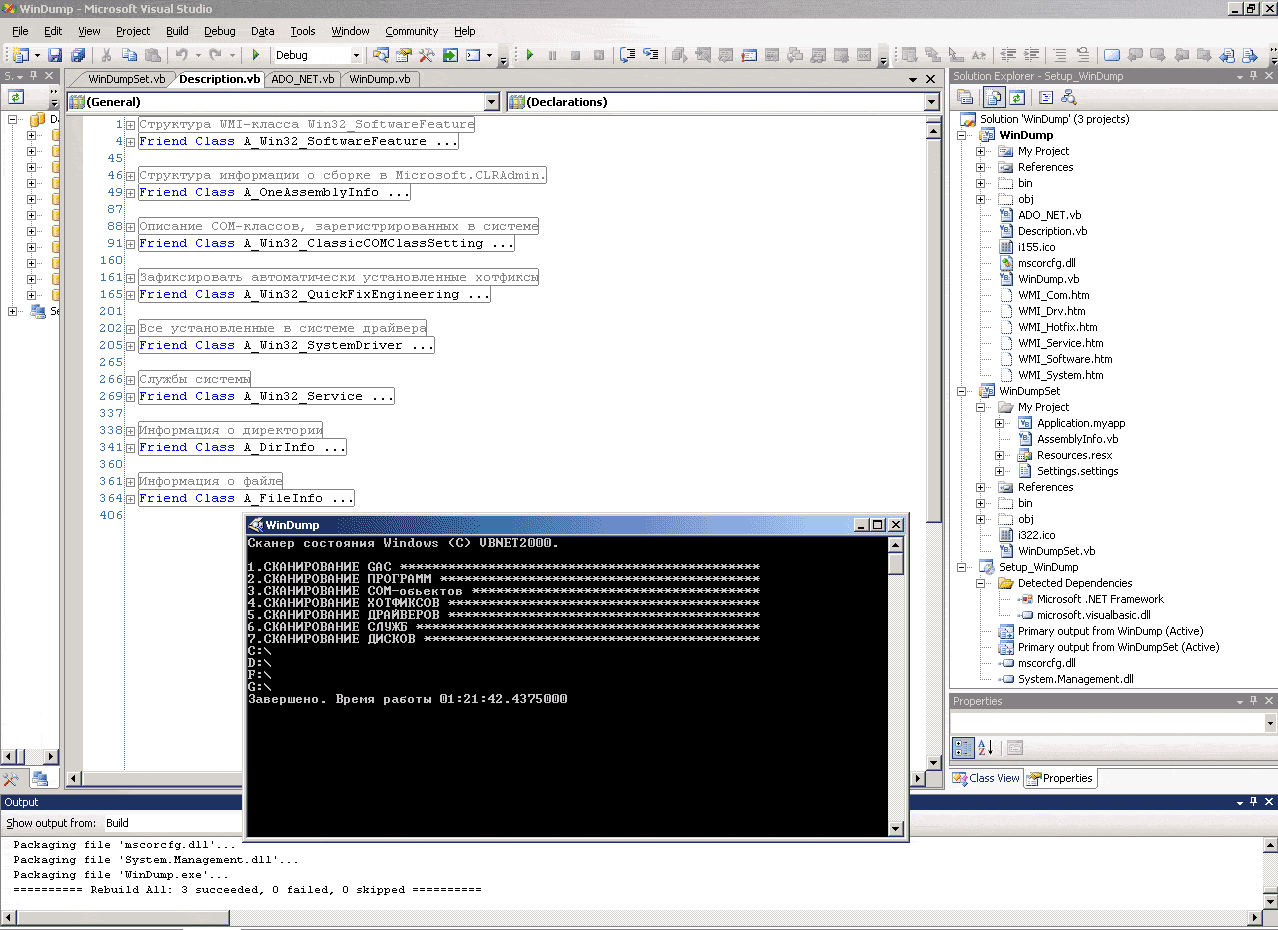
Task: Click refresh icon in left panel
Action: click(16, 97)
